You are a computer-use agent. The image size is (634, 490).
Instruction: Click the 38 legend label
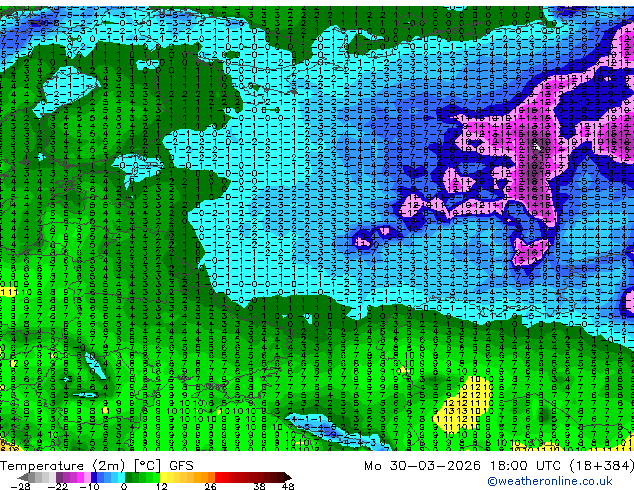click(x=259, y=486)
